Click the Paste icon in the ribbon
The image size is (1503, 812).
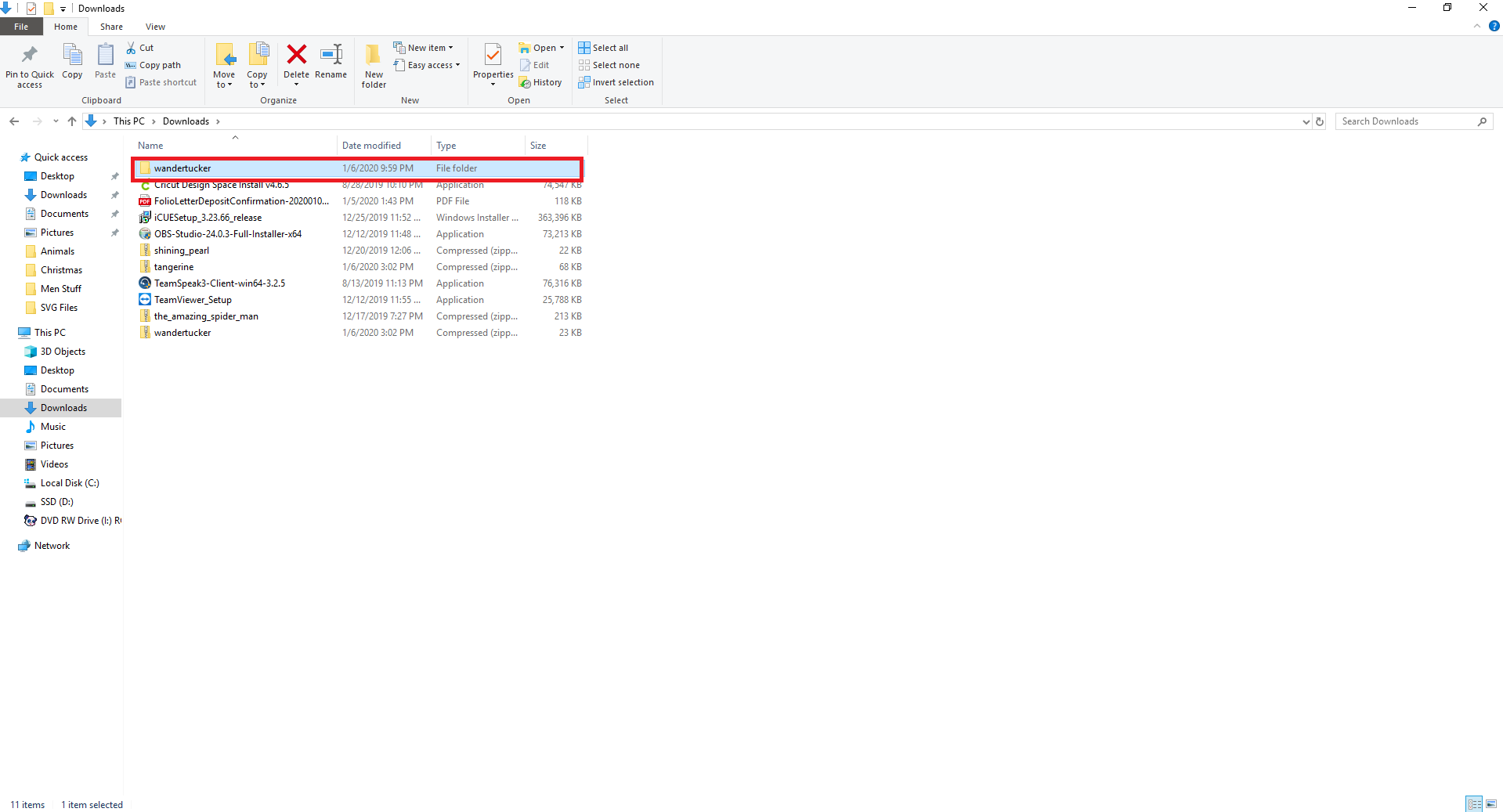point(105,56)
